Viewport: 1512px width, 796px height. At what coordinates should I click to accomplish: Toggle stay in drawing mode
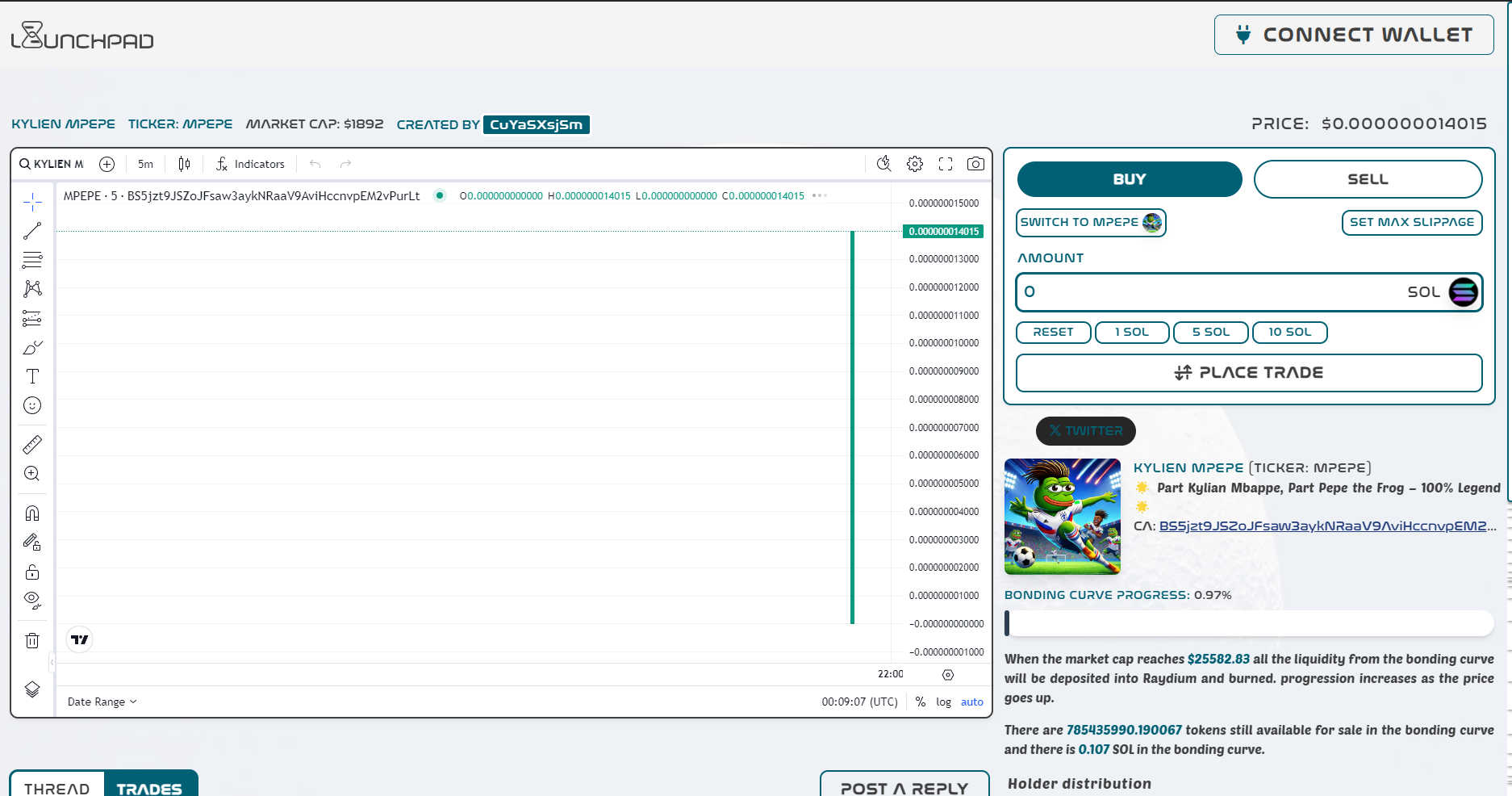32,543
